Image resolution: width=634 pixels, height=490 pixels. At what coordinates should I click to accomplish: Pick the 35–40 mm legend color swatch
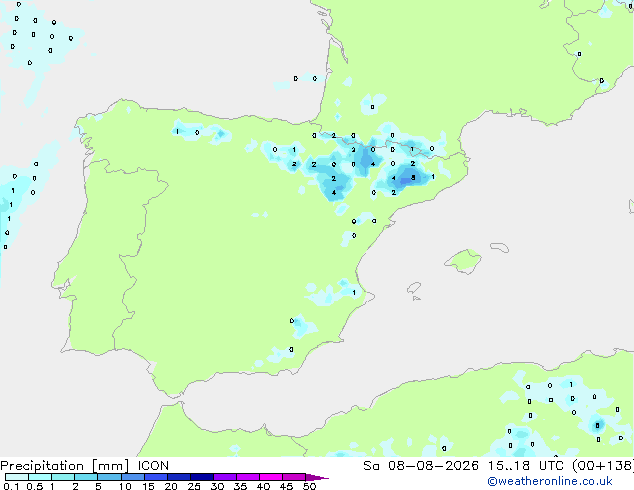pyautogui.click(x=247, y=477)
